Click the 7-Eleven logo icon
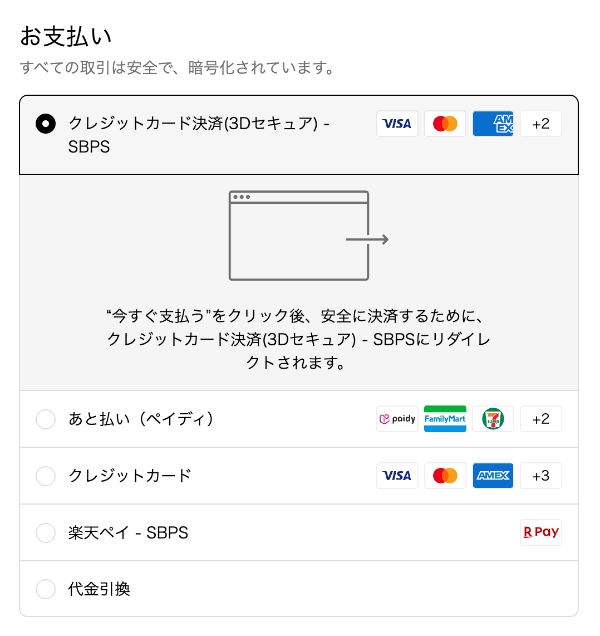600x636 pixels. pyautogui.click(x=493, y=419)
